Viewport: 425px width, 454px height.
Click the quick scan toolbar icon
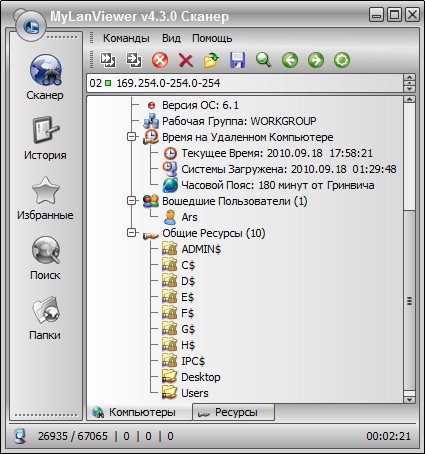click(x=108, y=60)
